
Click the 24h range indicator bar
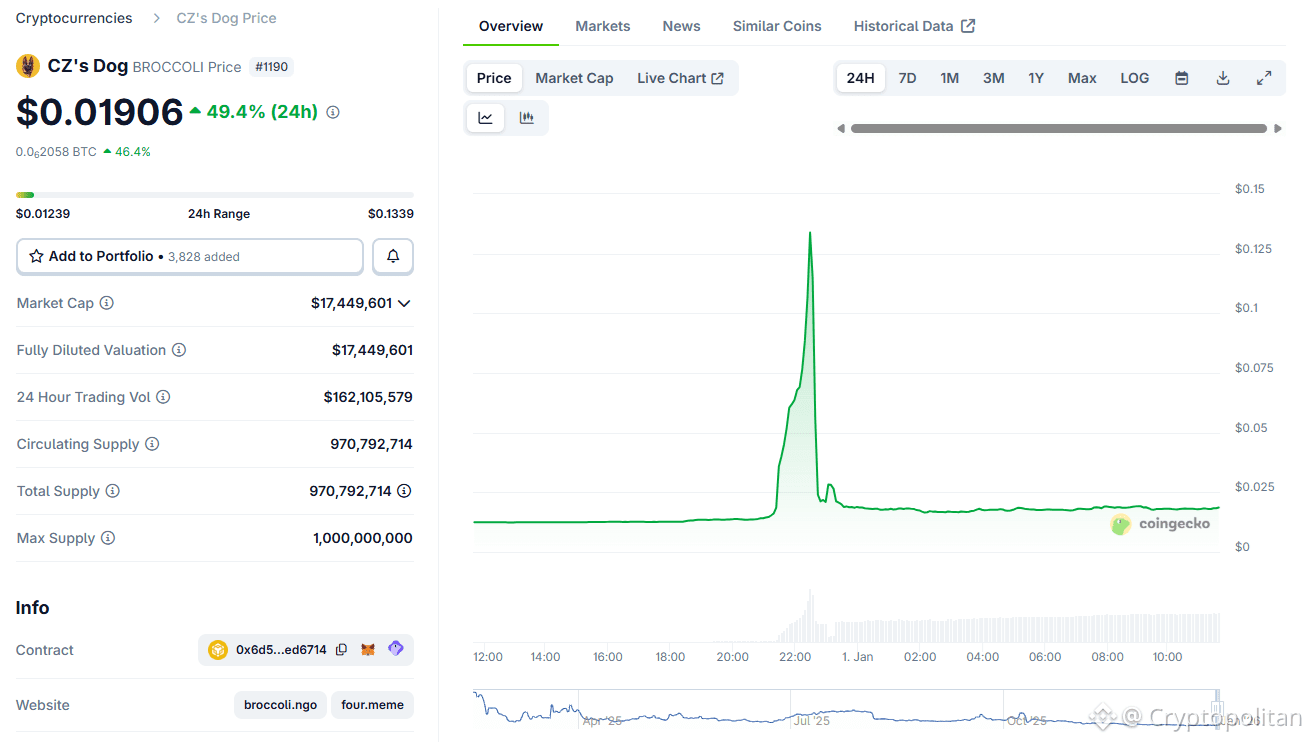pos(213,194)
